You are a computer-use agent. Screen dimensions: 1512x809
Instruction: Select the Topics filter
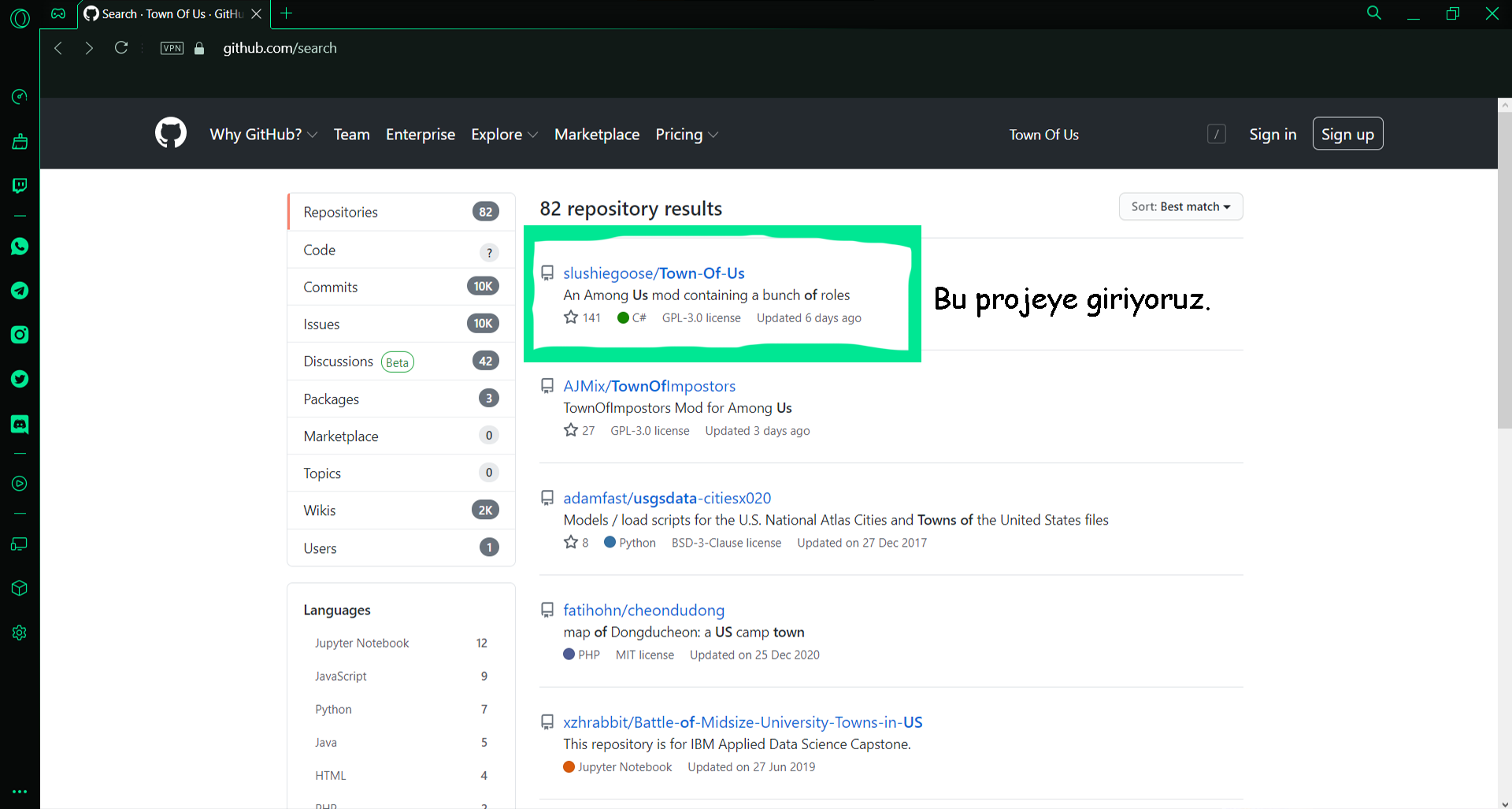coord(402,473)
